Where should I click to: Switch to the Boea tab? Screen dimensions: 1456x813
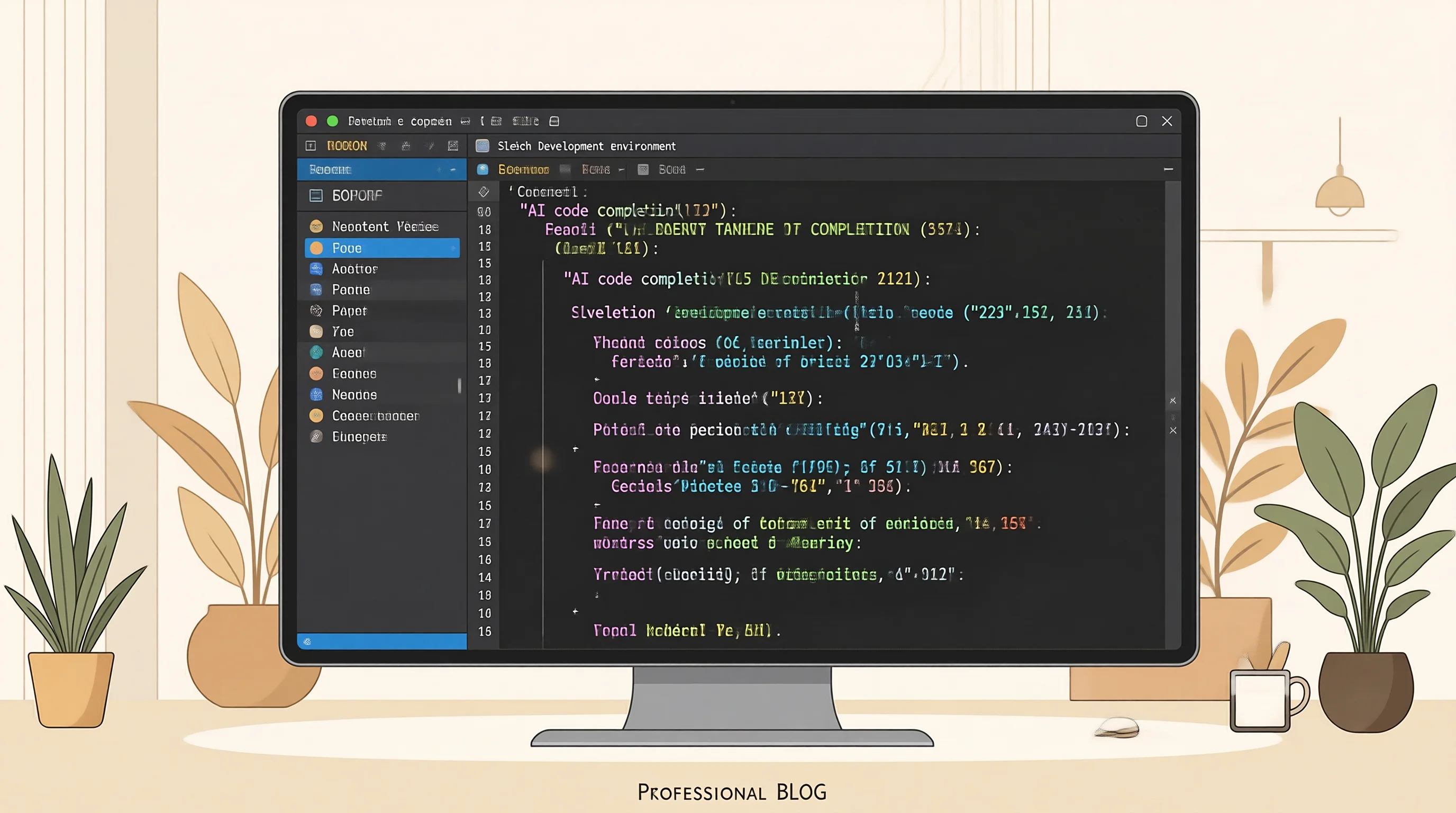pos(671,169)
